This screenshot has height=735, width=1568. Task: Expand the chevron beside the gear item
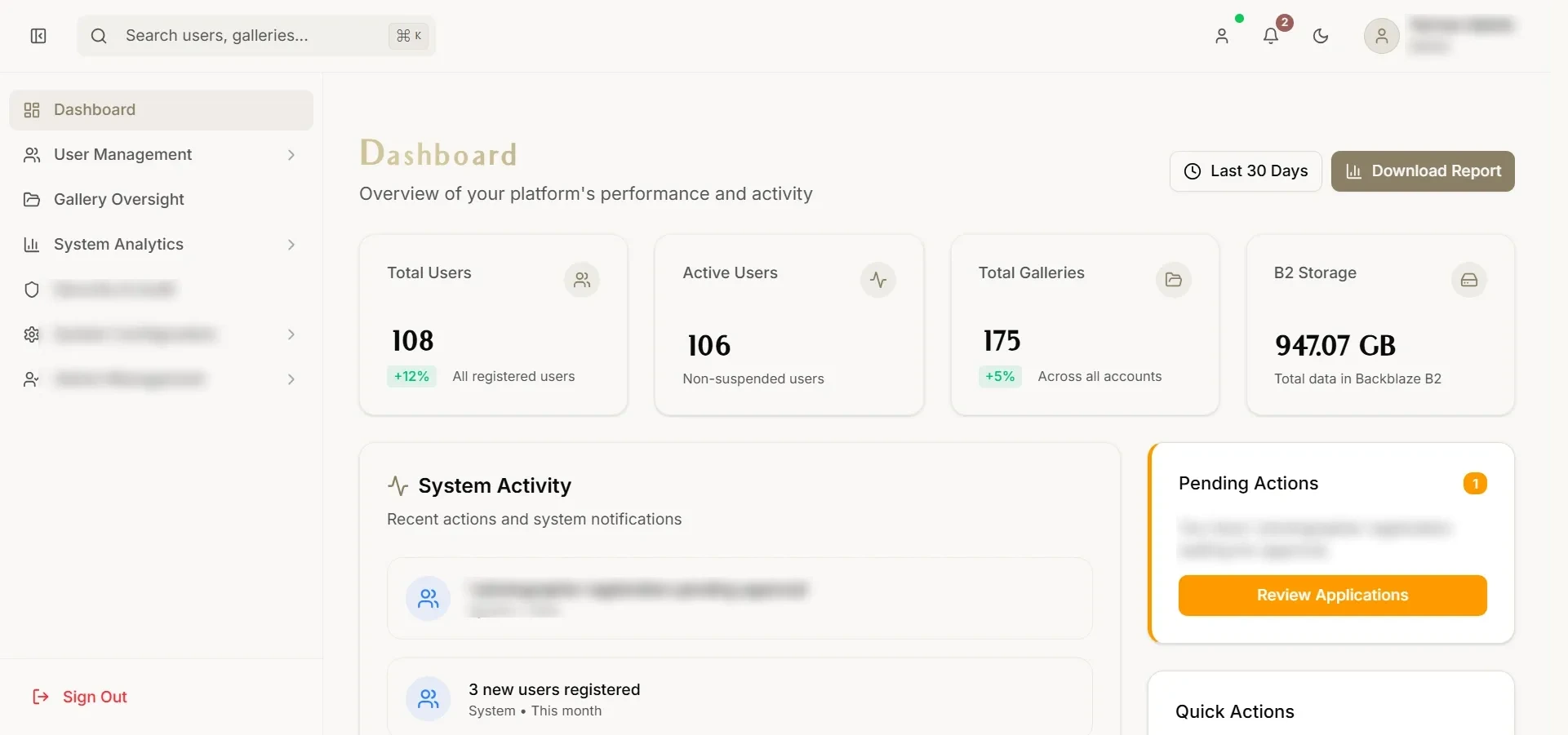[x=291, y=334]
